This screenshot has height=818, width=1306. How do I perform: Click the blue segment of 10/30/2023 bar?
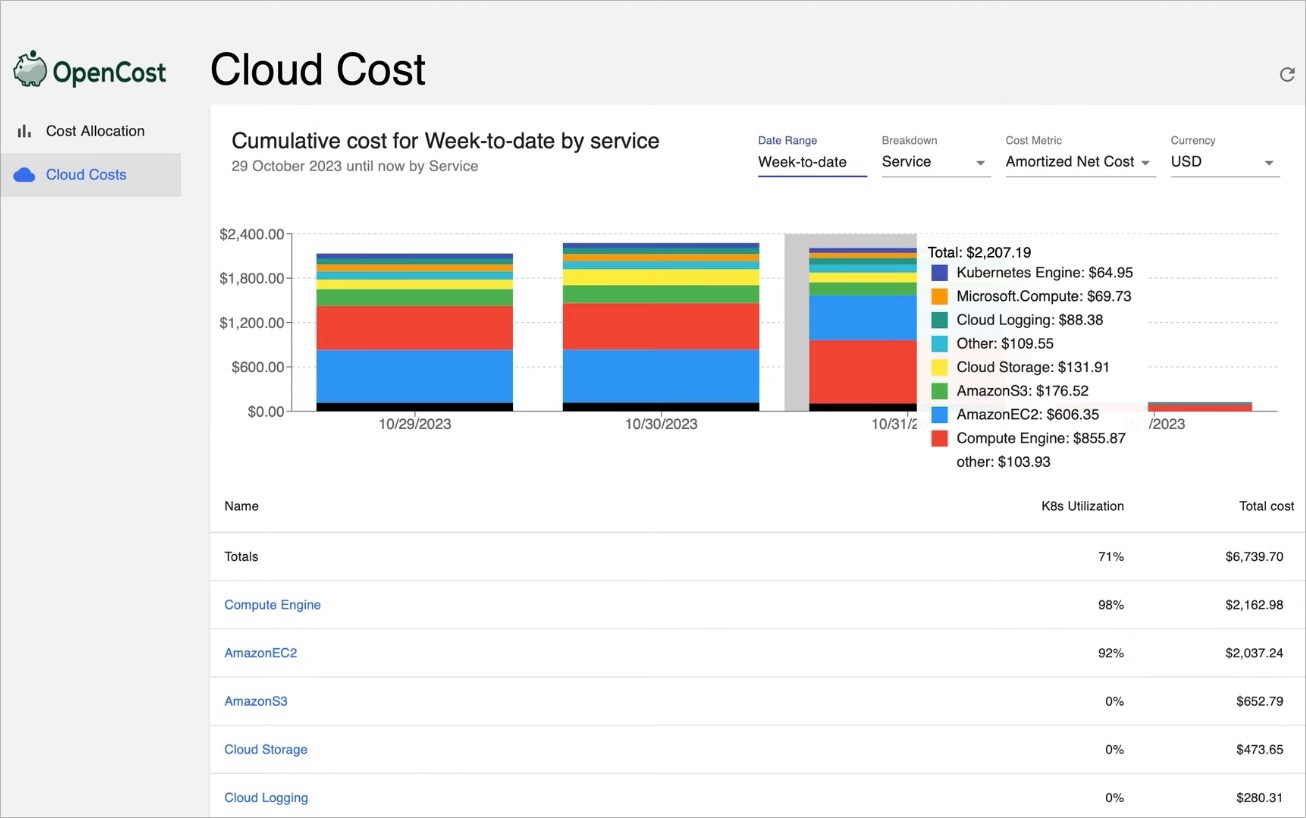pos(660,376)
